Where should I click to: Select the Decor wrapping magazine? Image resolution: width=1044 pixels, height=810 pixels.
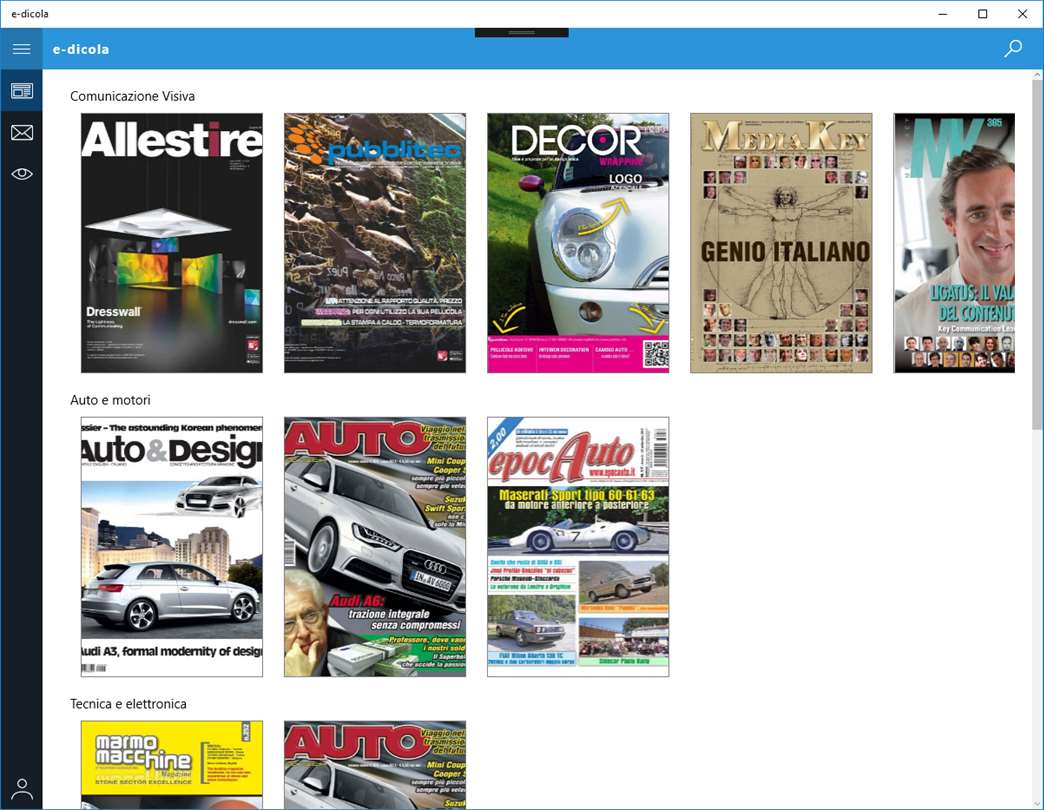coord(578,243)
